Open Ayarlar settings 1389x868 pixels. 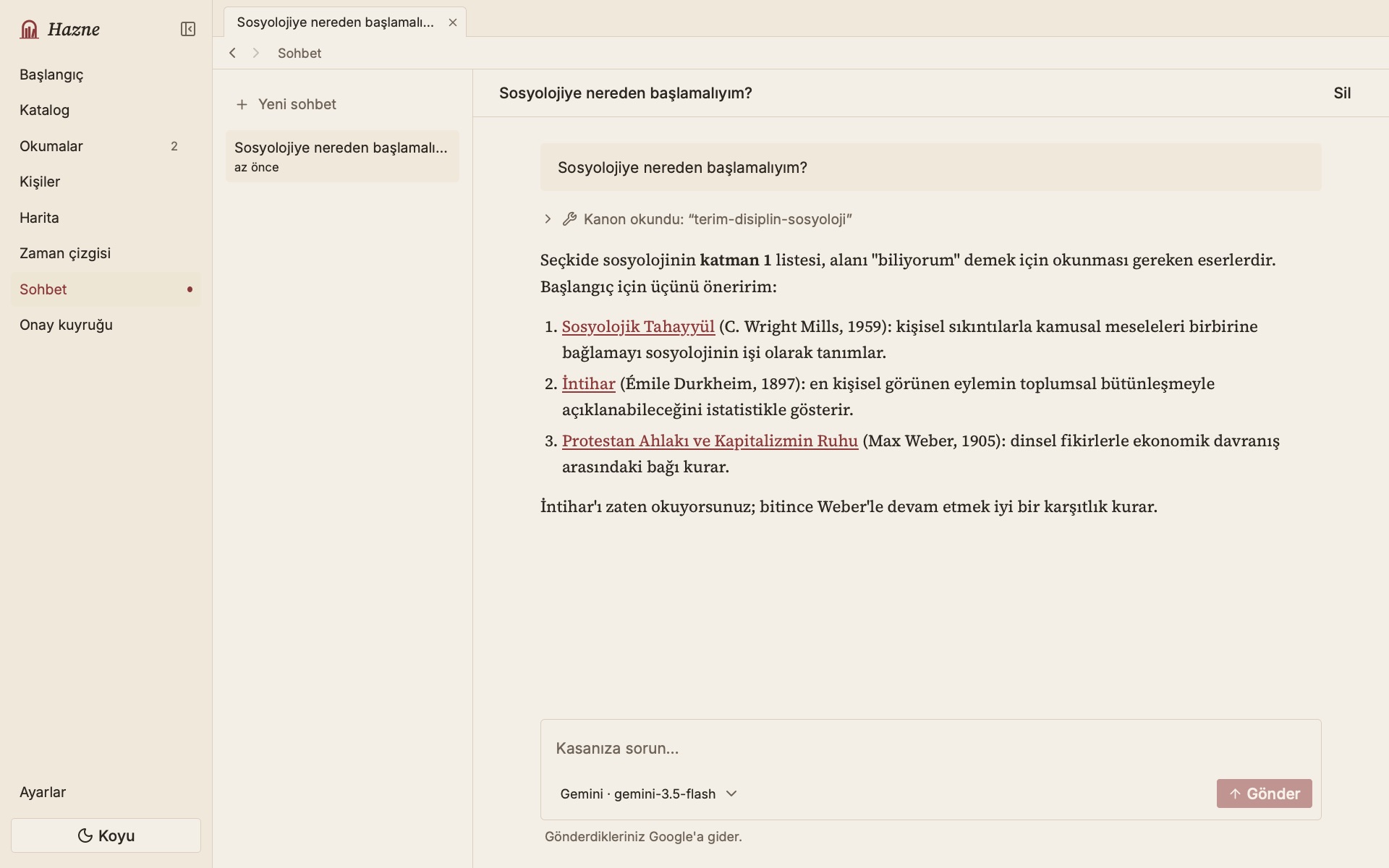click(106, 792)
